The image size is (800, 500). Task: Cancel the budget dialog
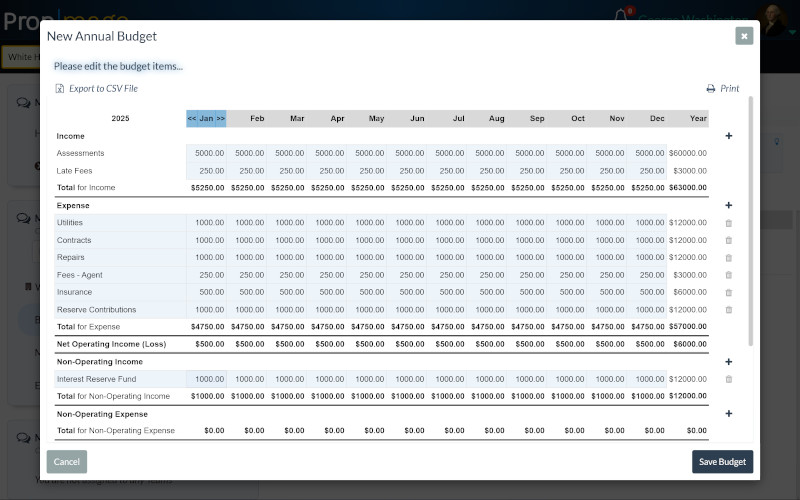(66, 462)
